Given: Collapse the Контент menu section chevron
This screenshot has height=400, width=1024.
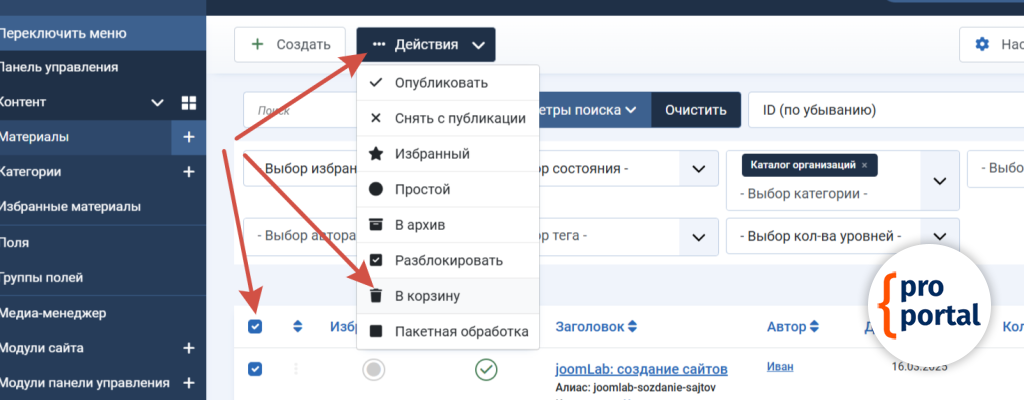Looking at the screenshot, I should (157, 102).
